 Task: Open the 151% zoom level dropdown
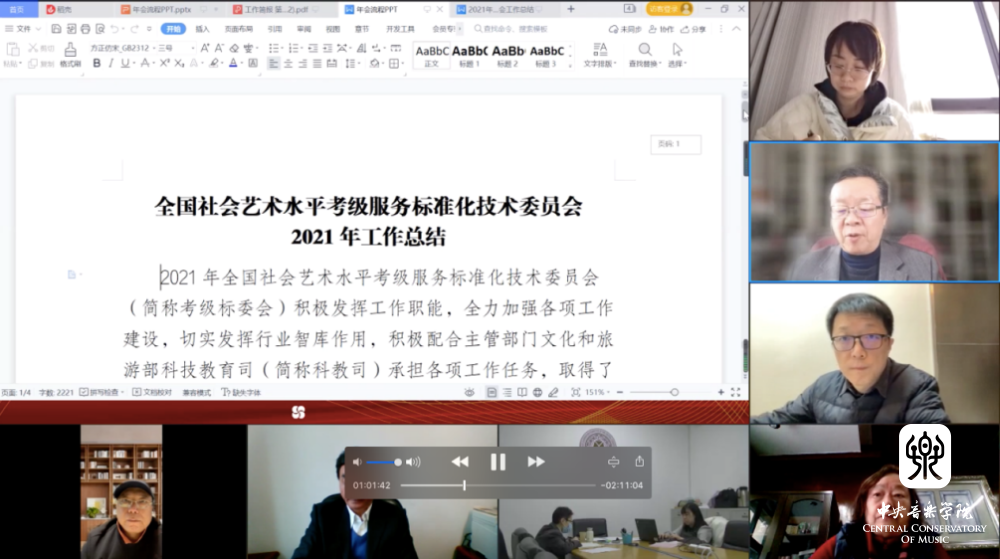(x=597, y=392)
